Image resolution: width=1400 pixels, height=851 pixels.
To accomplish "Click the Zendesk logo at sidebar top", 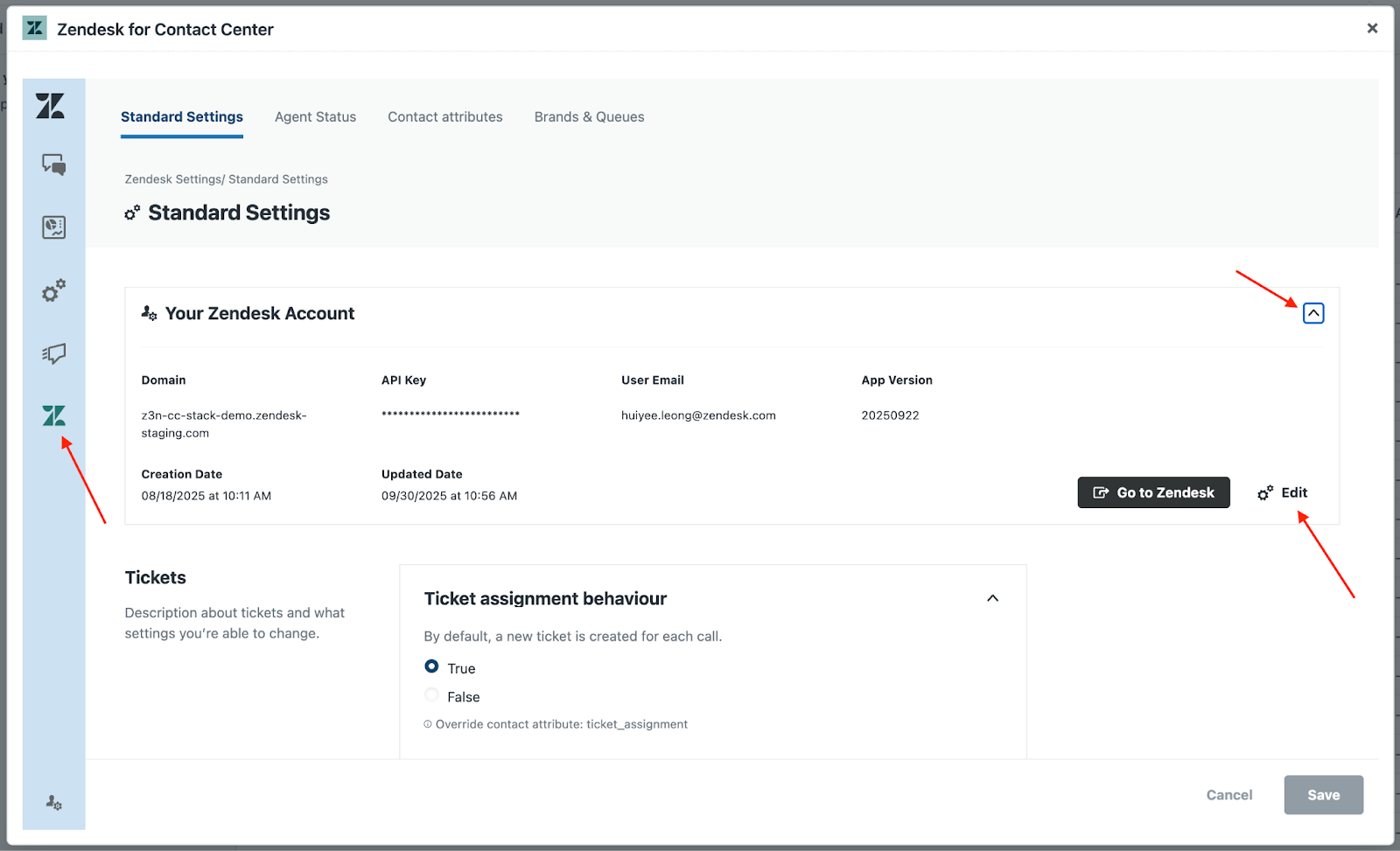I will click(51, 106).
